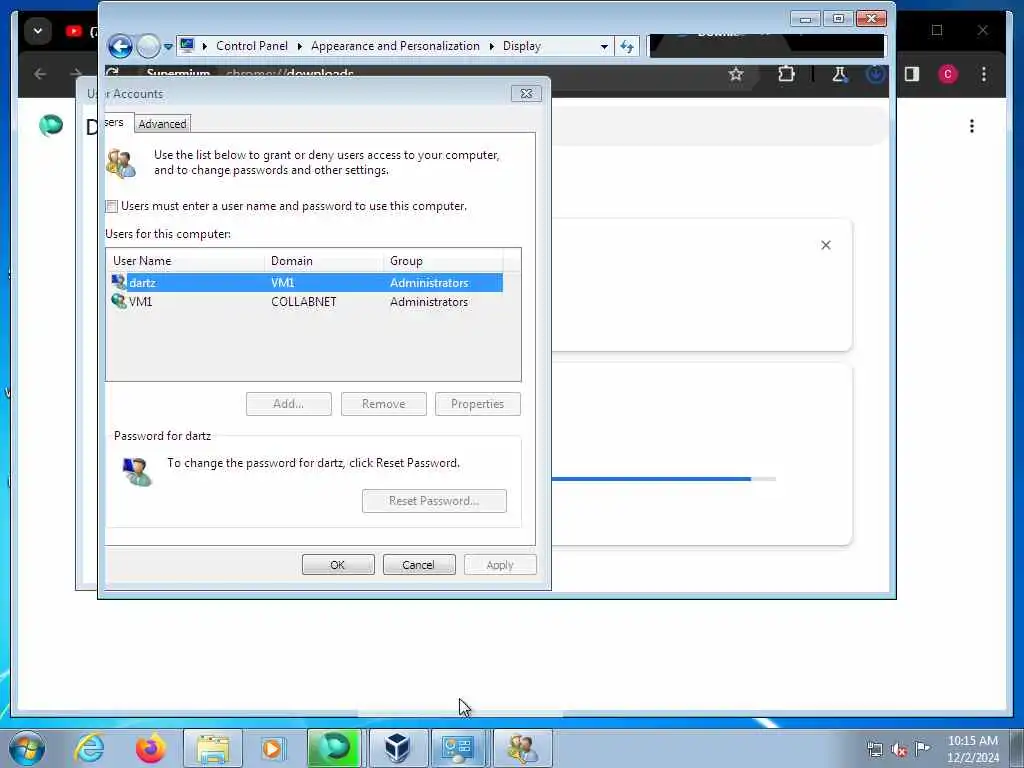Click the browser back arrow
Screen dimensions: 1024x768
click(40, 74)
